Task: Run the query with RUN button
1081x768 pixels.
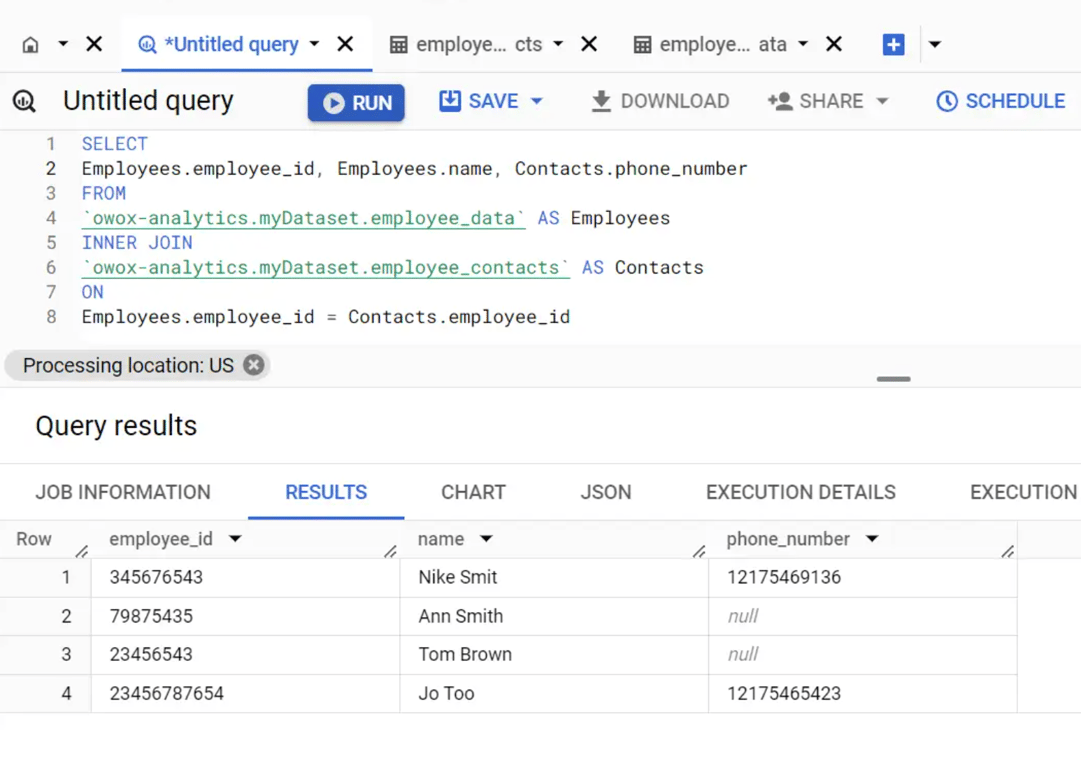Action: pyautogui.click(x=356, y=103)
